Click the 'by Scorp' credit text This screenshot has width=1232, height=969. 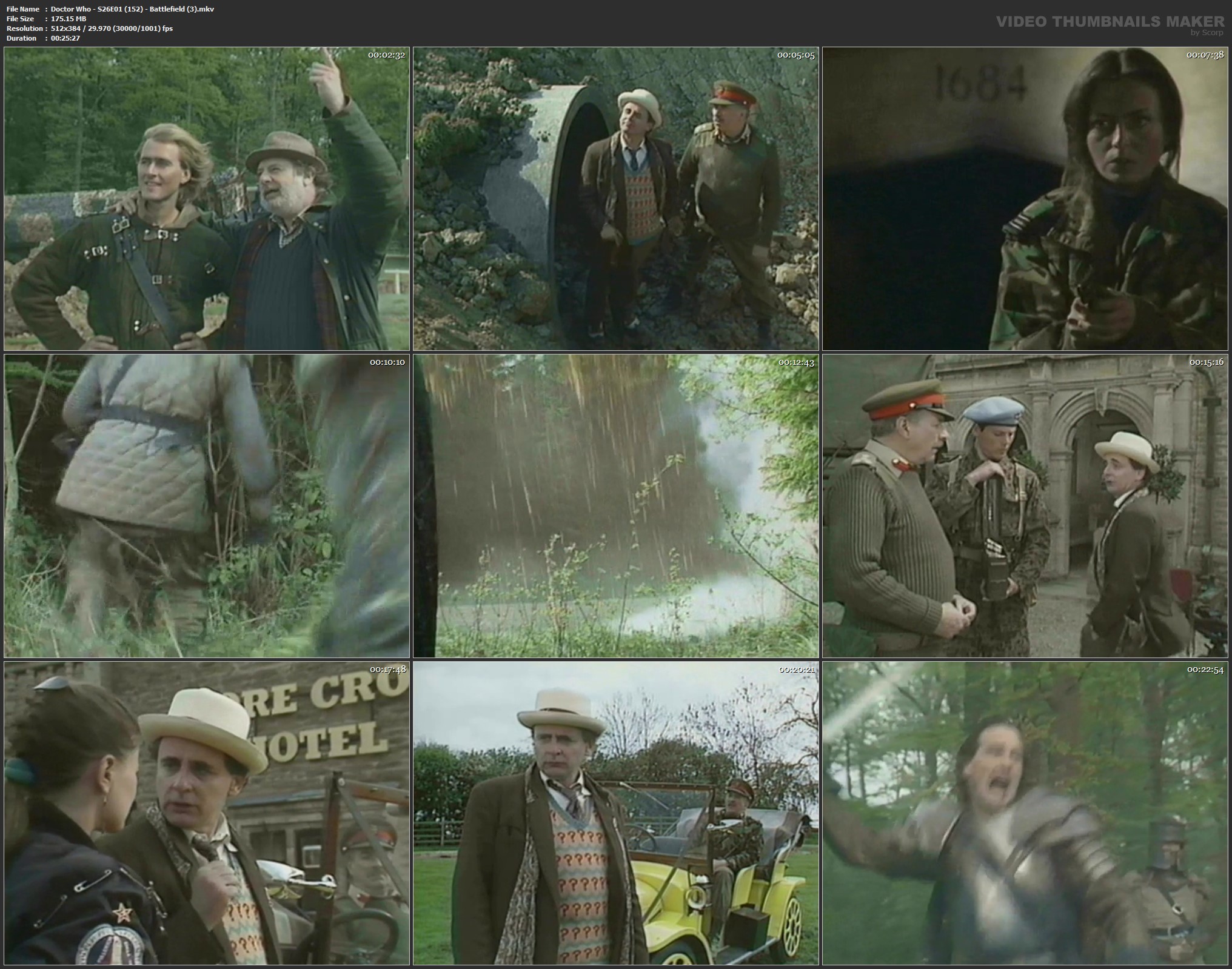pyautogui.click(x=1206, y=33)
